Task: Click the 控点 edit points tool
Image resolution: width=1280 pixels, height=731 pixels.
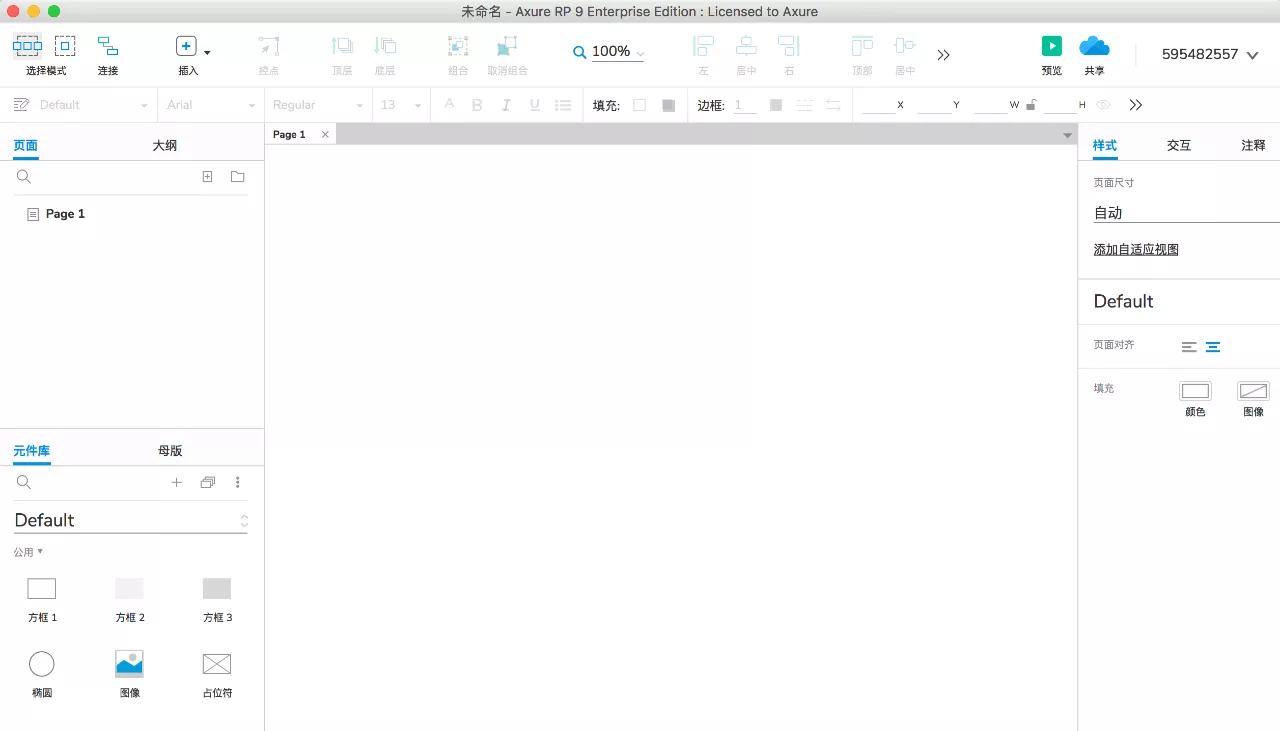Action: (268, 47)
